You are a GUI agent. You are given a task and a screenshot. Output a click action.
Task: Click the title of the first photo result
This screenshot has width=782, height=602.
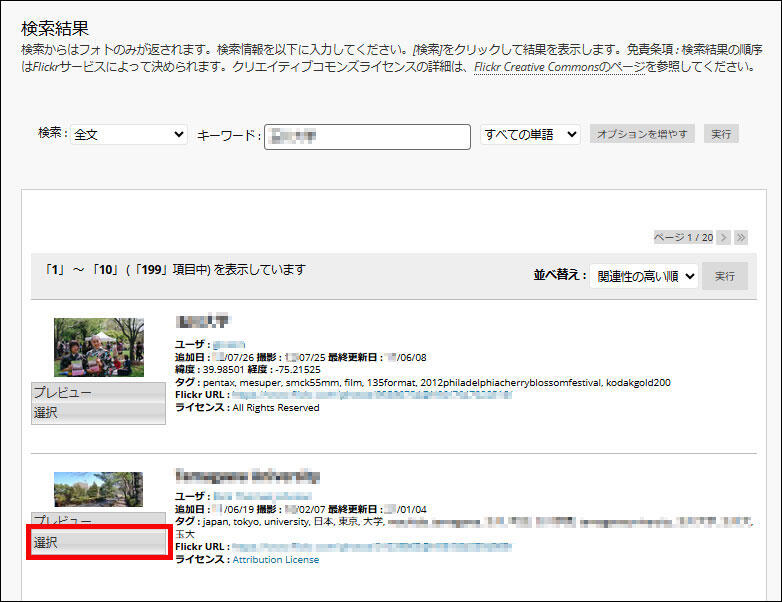pos(202,321)
